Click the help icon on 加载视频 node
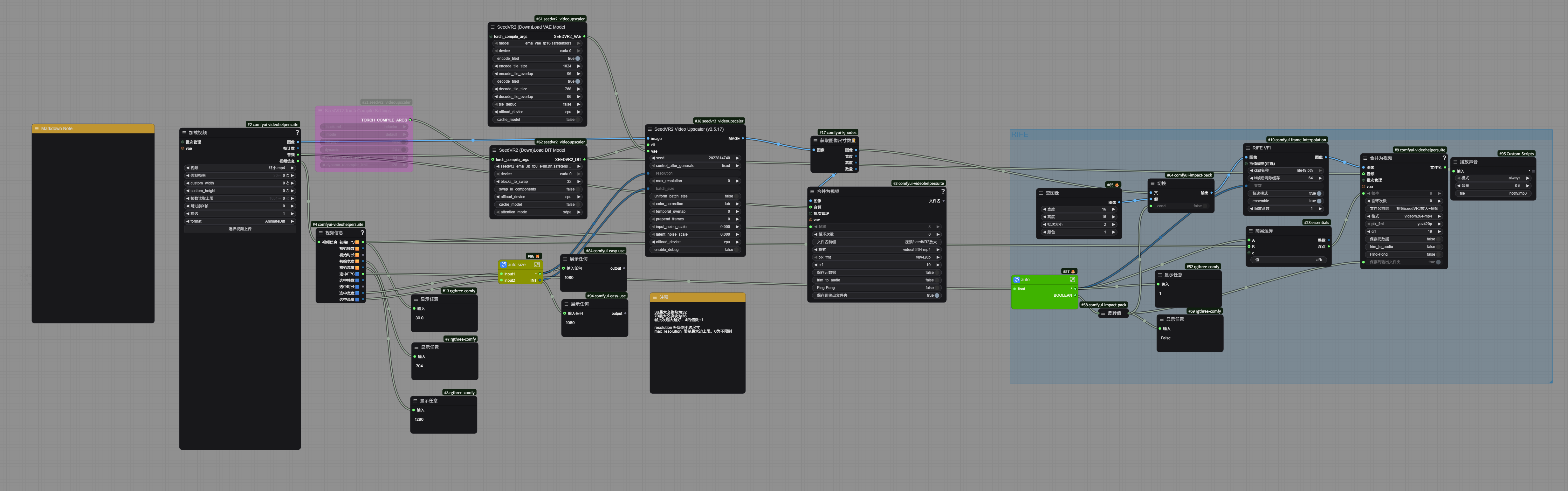The width and height of the screenshot is (1568, 491). (x=297, y=132)
